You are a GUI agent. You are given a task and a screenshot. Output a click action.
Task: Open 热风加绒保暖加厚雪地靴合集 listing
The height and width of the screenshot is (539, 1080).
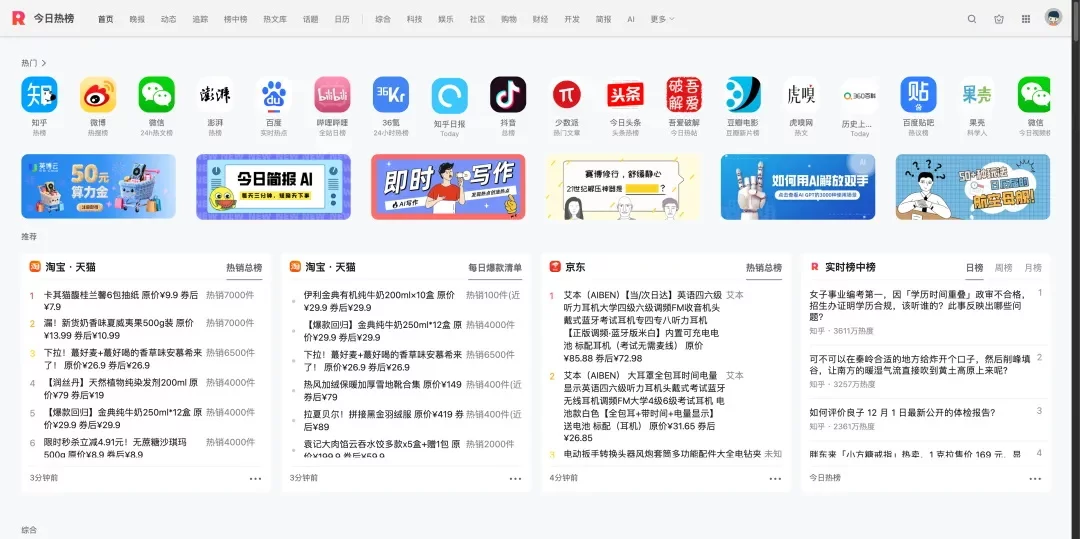pos(383,390)
